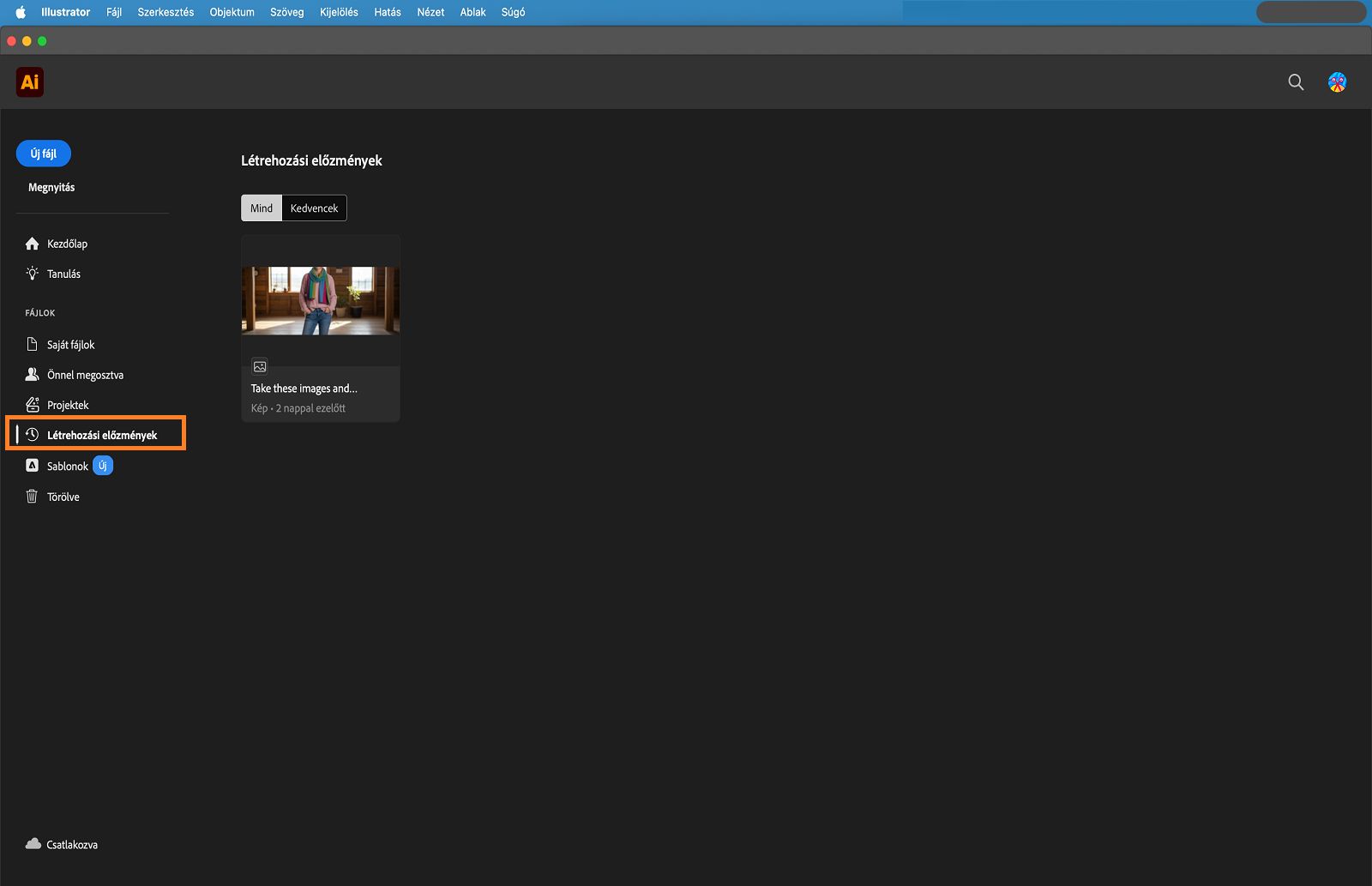Click the Tanulás lightbulb icon

click(x=33, y=274)
